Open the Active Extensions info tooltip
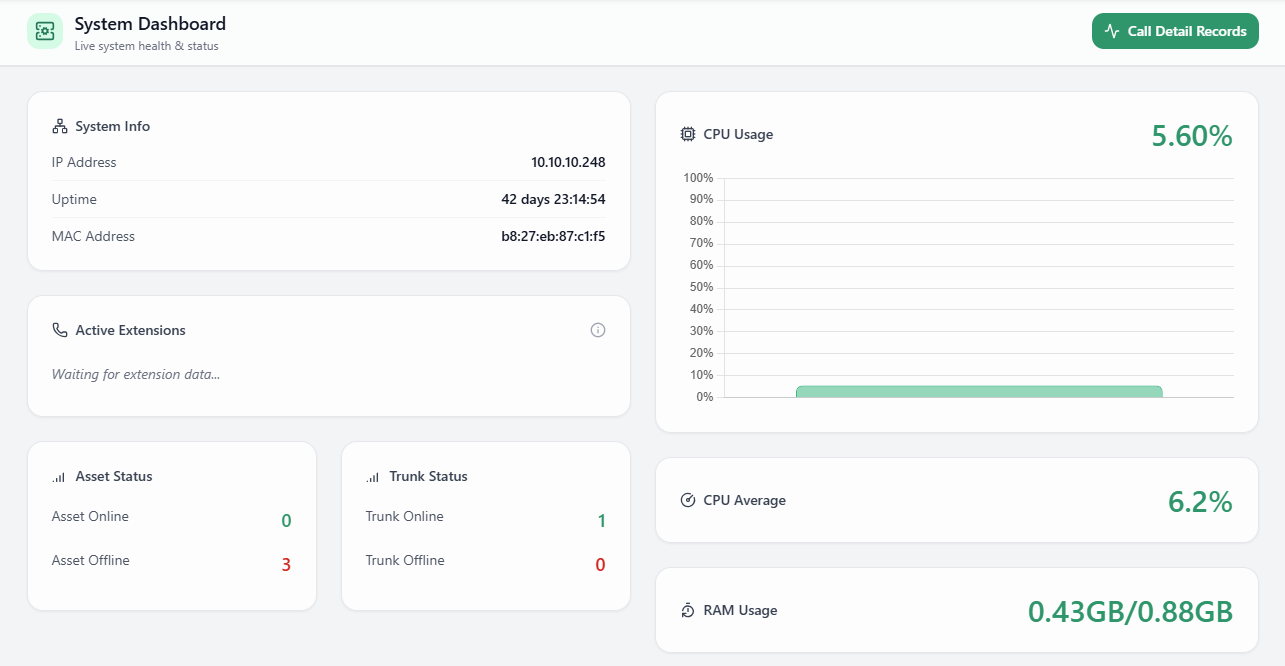Image resolution: width=1285 pixels, height=666 pixels. pos(598,329)
